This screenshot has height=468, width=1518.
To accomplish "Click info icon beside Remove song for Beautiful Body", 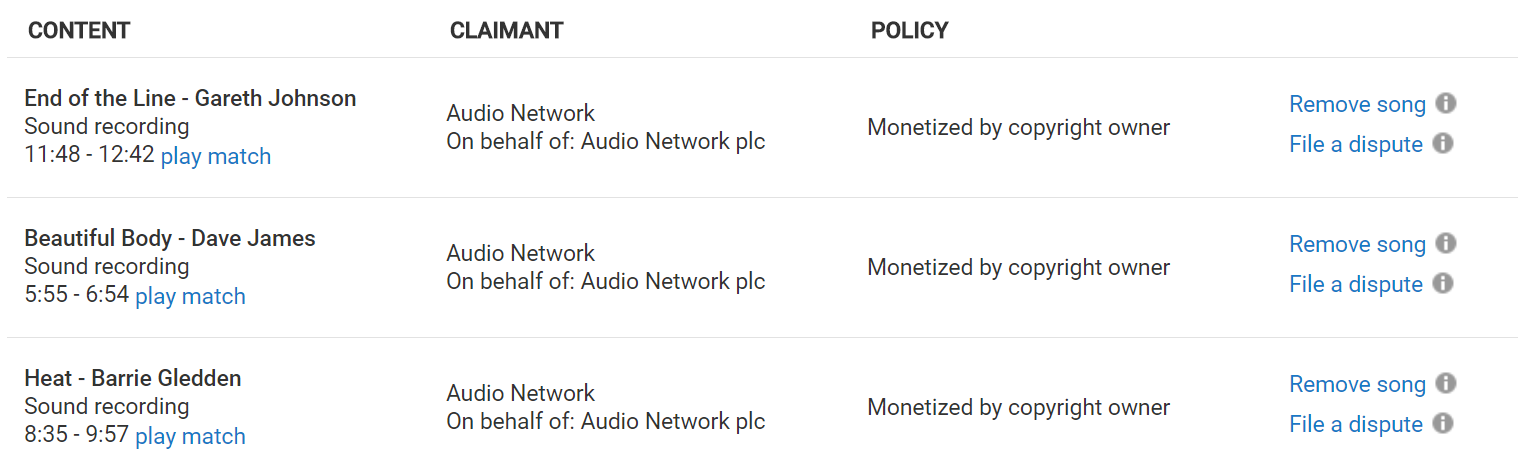I will (1445, 243).
